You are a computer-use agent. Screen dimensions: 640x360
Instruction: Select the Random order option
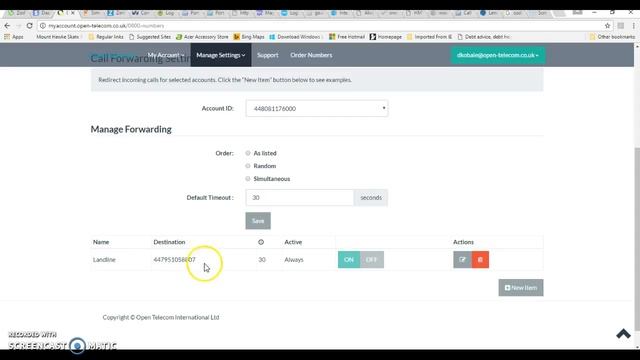[248, 166]
